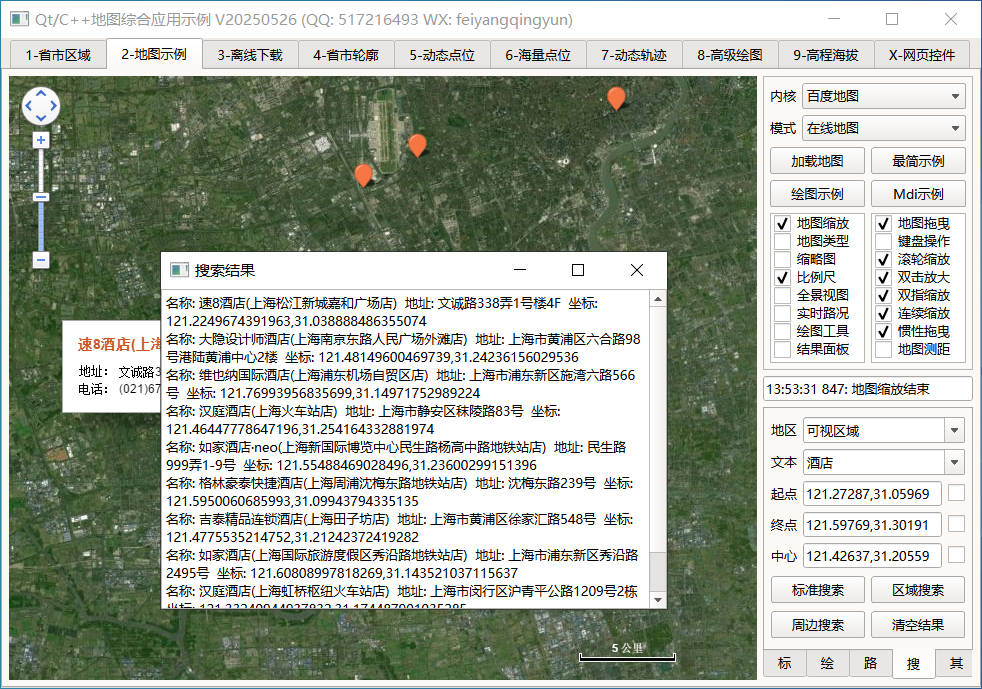Viewport: 982px width, 689px height.
Task: Enable the 地图测距 checkbox
Action: pyautogui.click(x=883, y=350)
